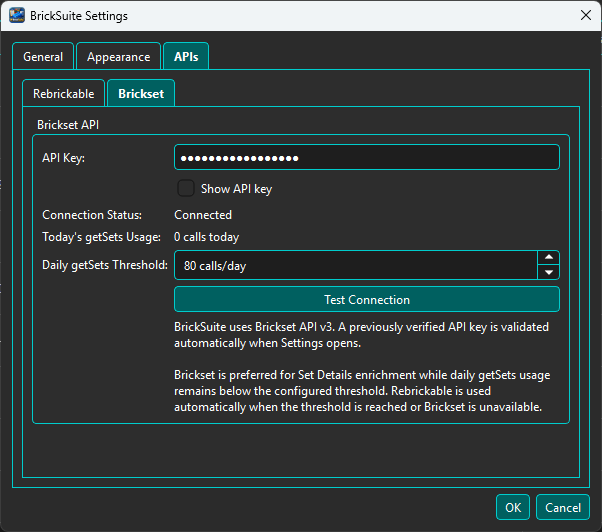Click the 'BrickSuite uses Brickset API v3' note
Image resolution: width=602 pixels, height=532 pixels.
pos(361,335)
